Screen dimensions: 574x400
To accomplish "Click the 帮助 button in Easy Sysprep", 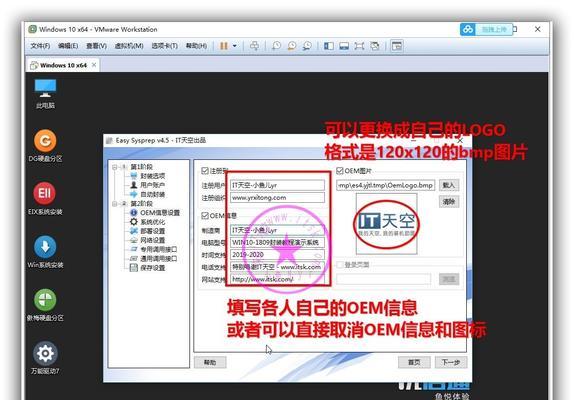I will (x=210, y=362).
